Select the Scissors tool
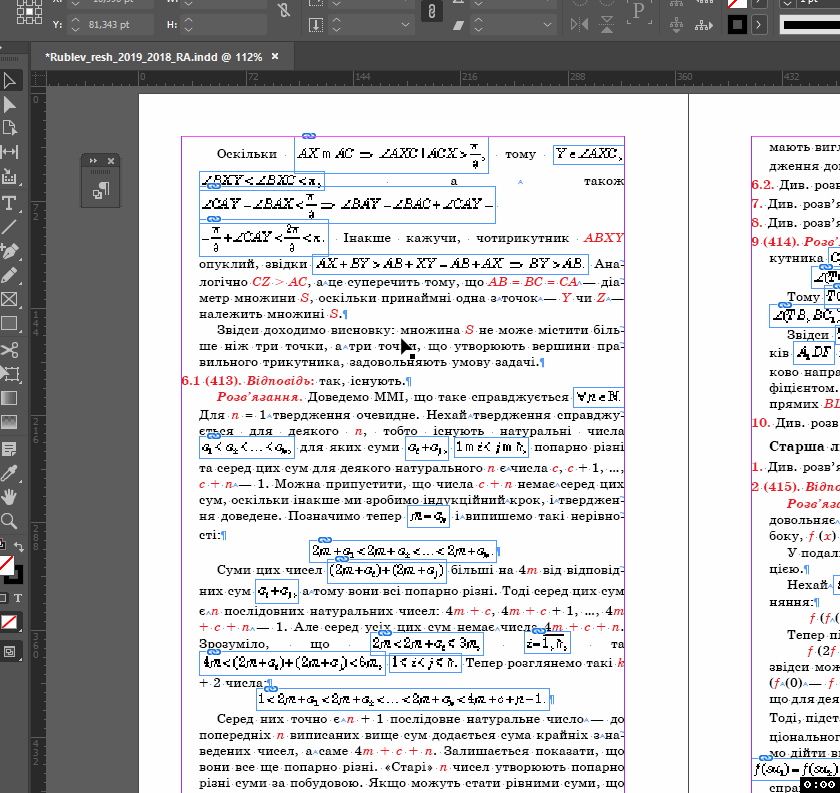Viewport: 840px width, 793px height. pos(10,350)
